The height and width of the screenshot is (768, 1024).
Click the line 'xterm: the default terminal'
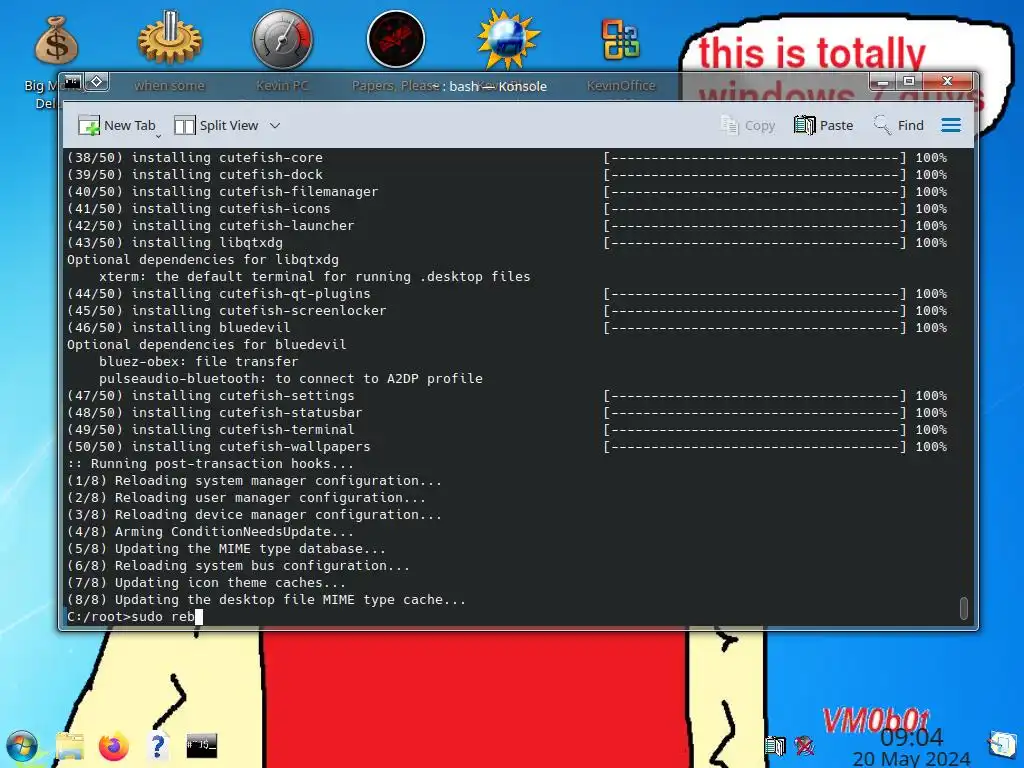click(x=315, y=276)
